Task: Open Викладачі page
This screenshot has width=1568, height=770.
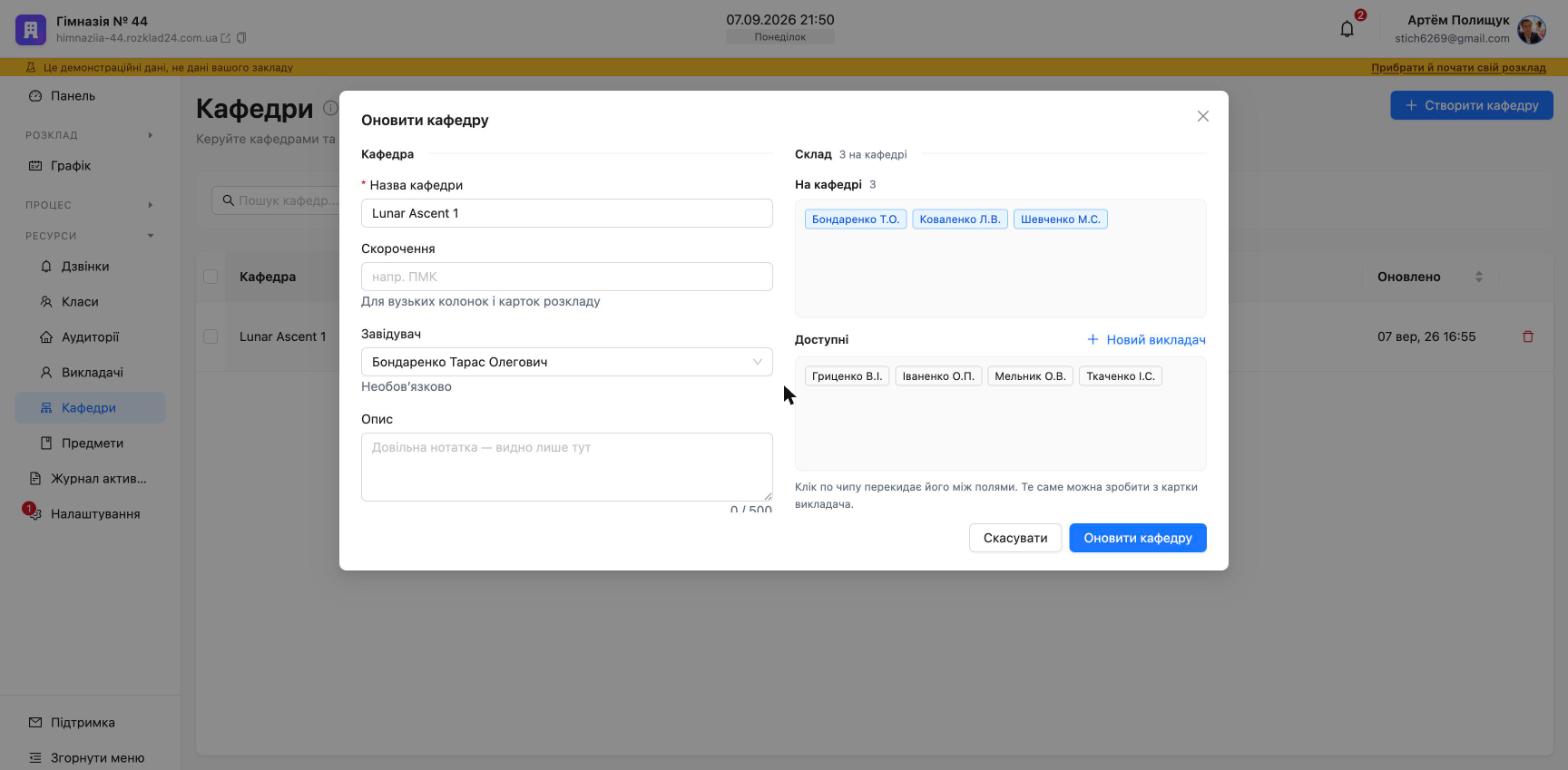Action: 90,373
